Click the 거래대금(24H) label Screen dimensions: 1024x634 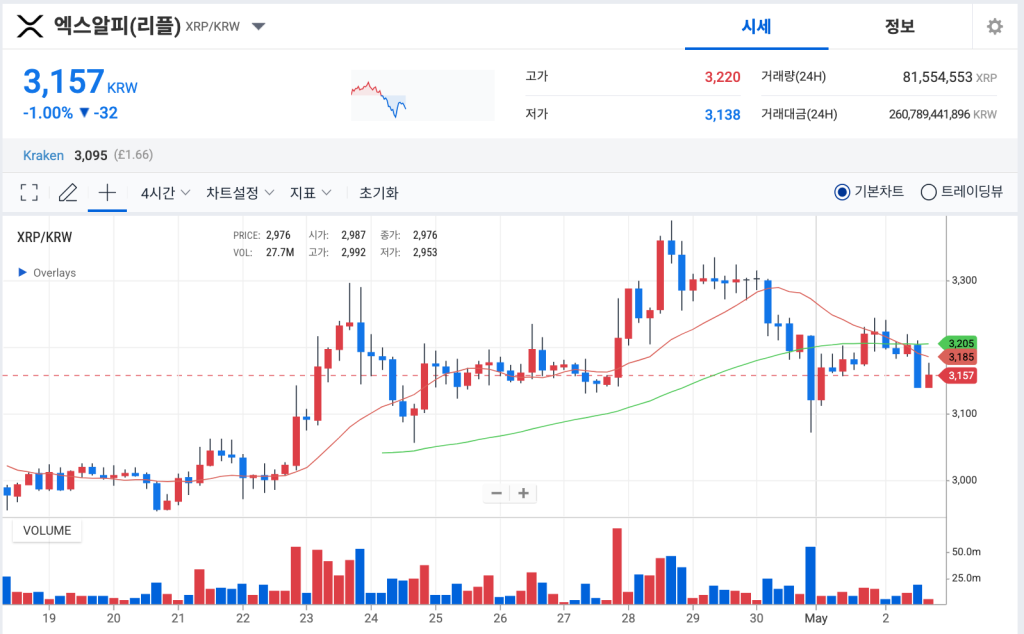tap(799, 114)
